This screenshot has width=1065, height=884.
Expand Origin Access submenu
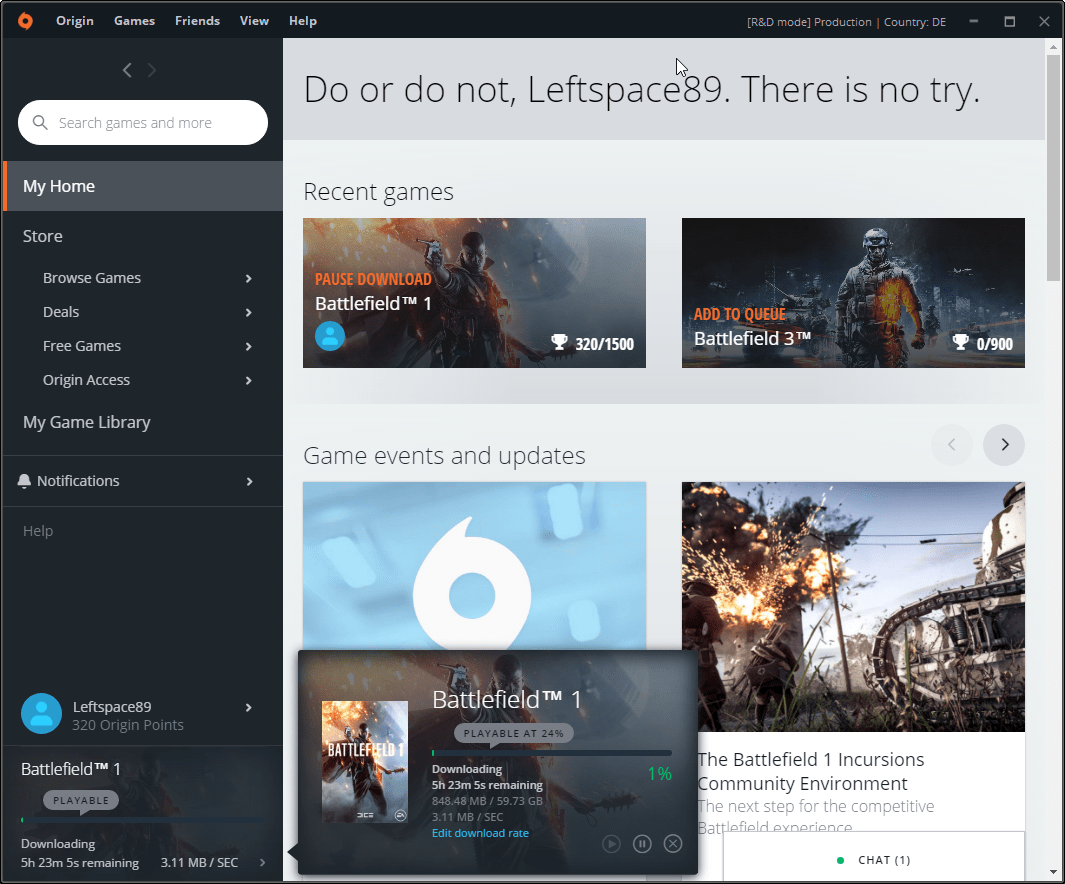(x=249, y=380)
